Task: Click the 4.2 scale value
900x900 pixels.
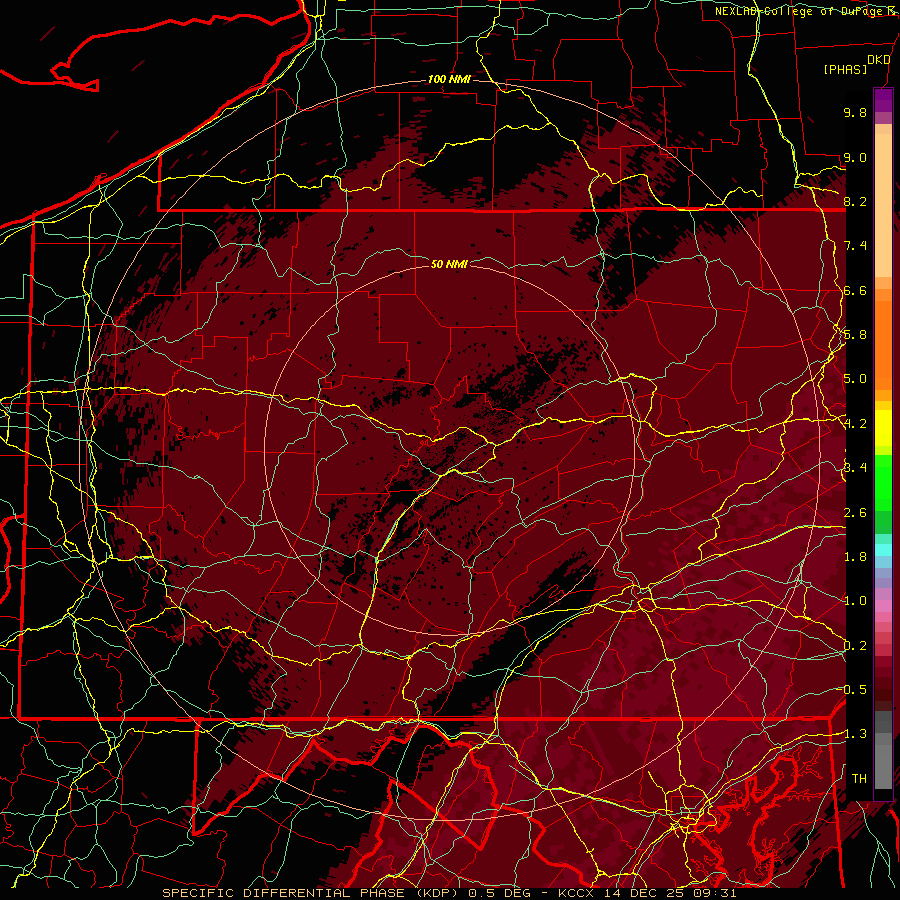Action: click(855, 424)
